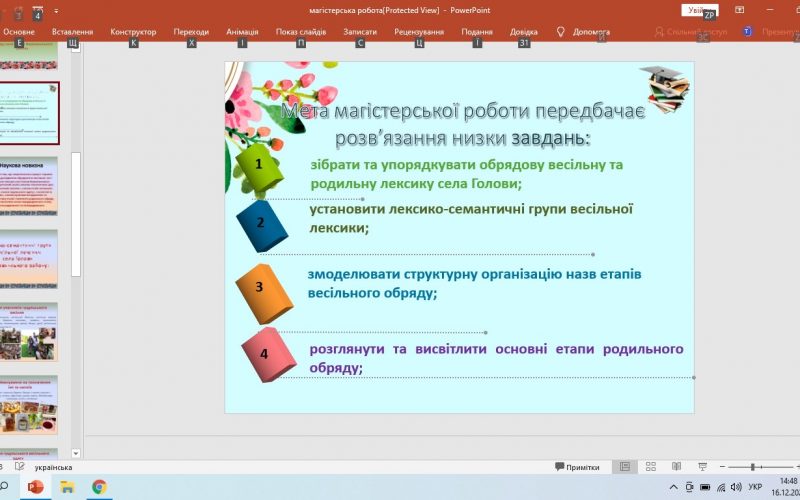
Task: Click the slide panel scroll-down arrow
Action: (x=76, y=453)
